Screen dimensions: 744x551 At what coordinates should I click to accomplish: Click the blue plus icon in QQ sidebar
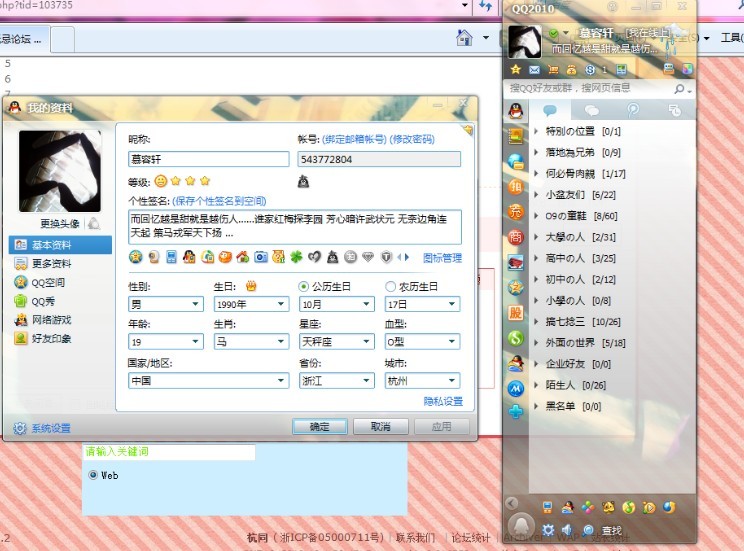[516, 411]
